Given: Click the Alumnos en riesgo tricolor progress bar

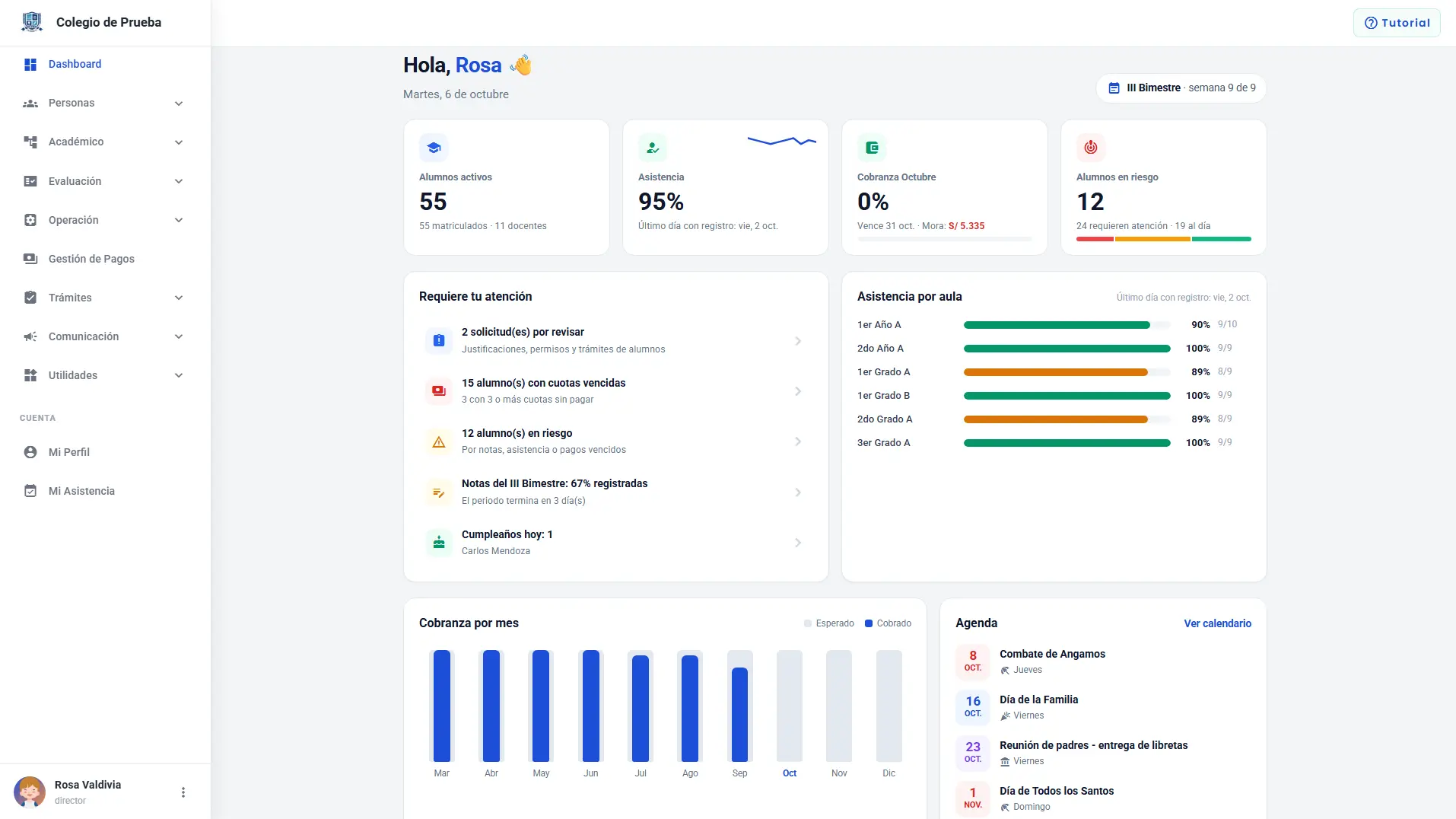Looking at the screenshot, I should click(1163, 239).
